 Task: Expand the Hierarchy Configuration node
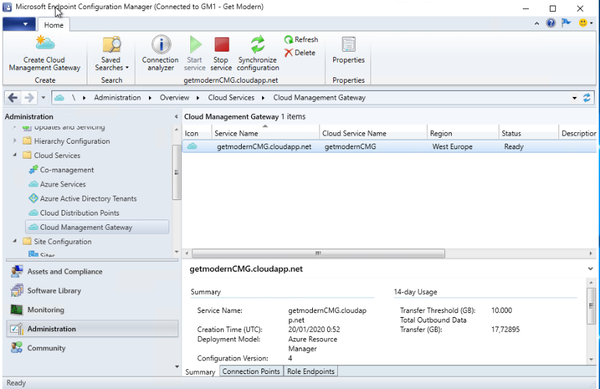(15, 141)
